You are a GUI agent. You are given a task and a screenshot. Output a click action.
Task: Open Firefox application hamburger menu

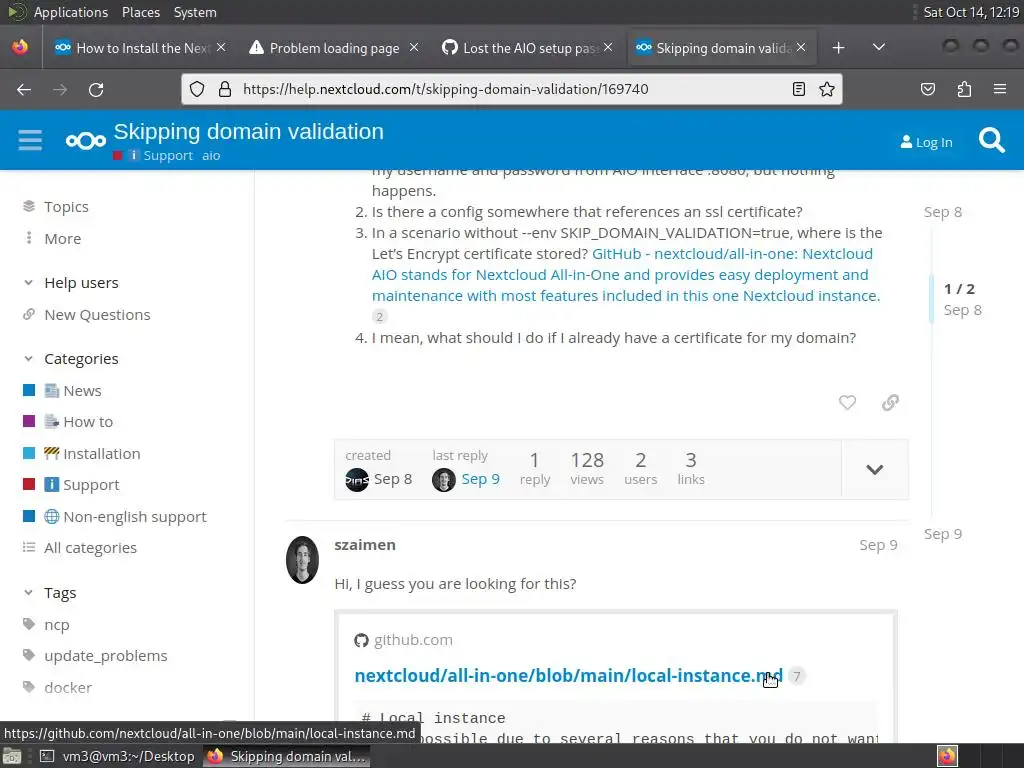point(999,89)
